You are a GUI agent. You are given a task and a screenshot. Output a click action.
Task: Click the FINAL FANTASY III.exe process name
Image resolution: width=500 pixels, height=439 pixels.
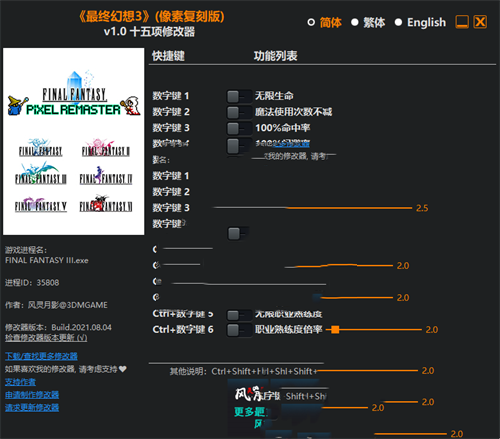[x=47, y=260]
